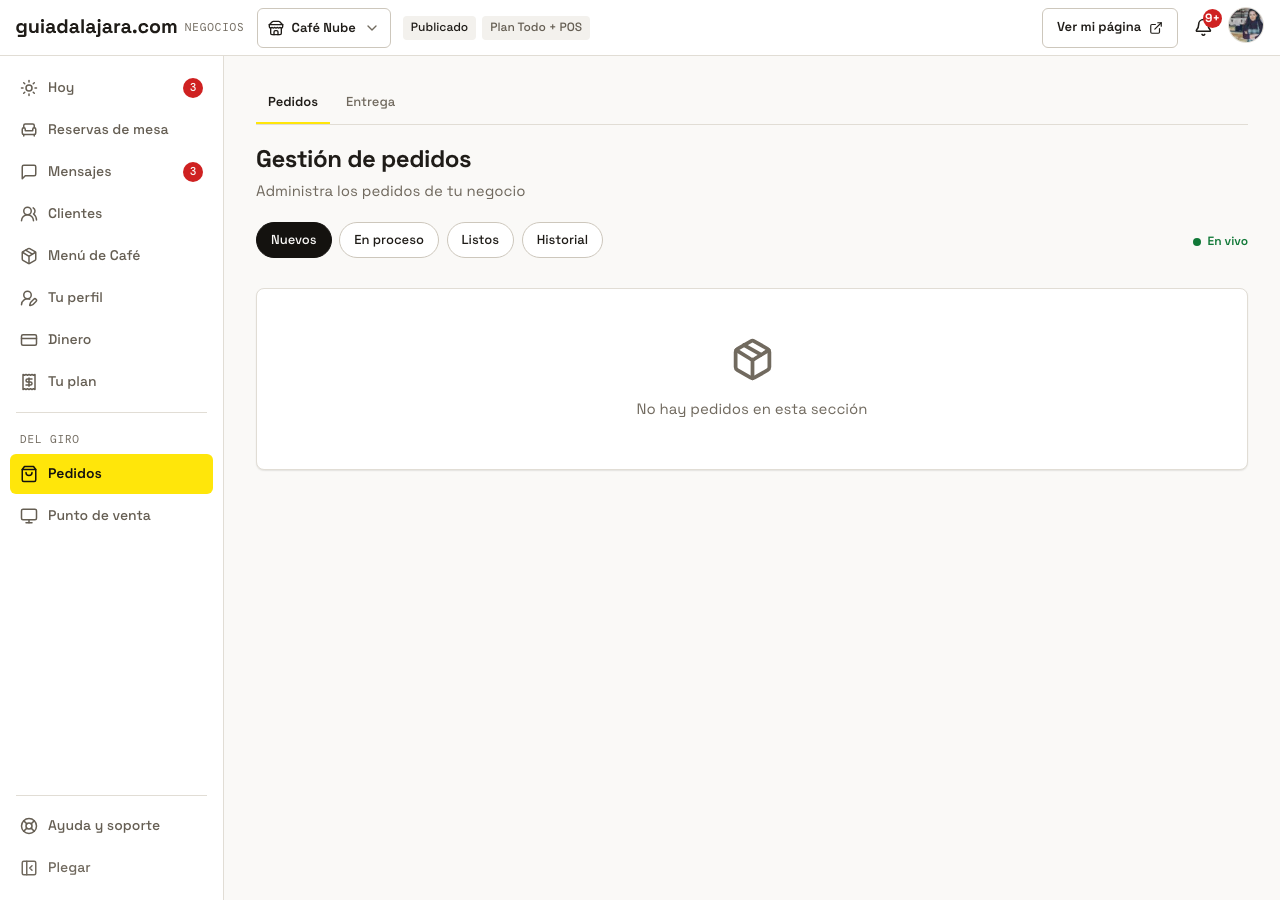Select the Tu plan dollar receipt icon
This screenshot has width=1280, height=900.
[29, 382]
